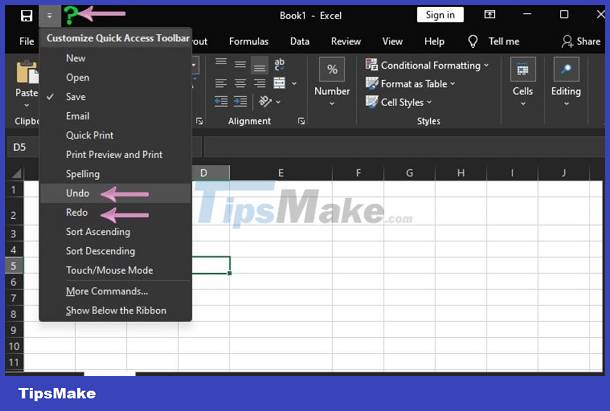Enable Sort Ascending in the menu

pos(115,232)
